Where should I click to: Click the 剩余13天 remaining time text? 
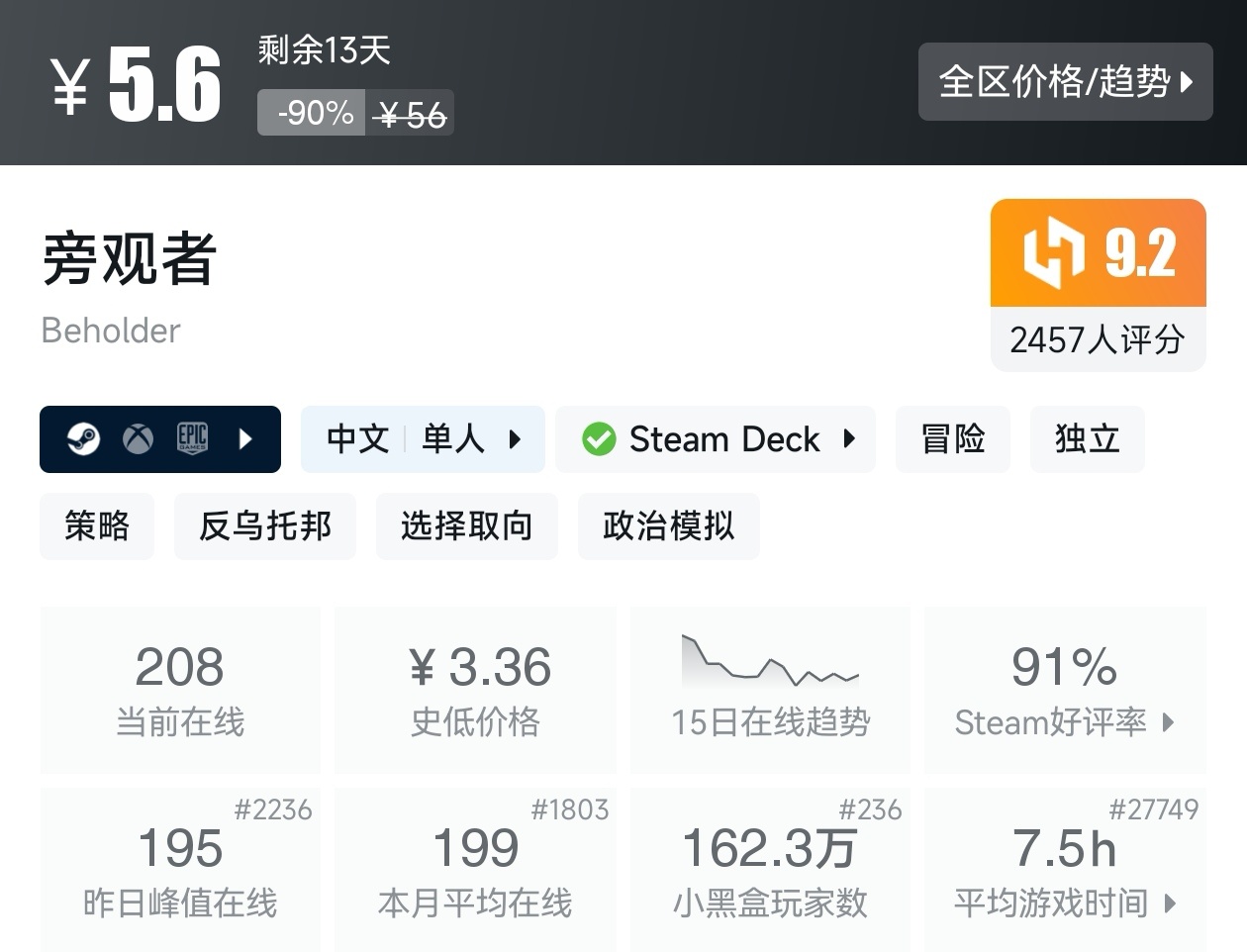tap(325, 49)
